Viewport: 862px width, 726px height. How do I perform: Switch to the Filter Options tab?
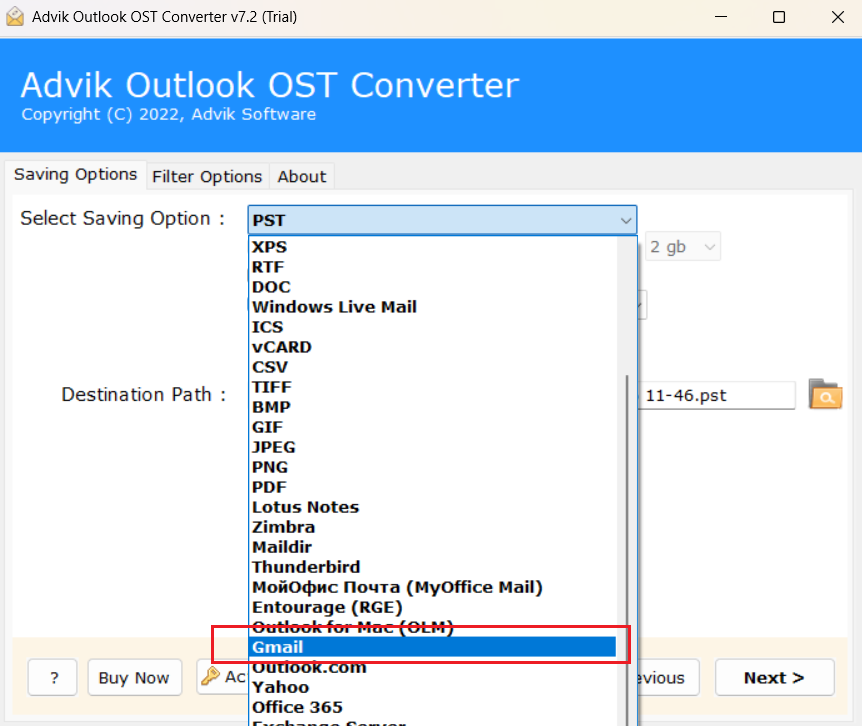[207, 177]
